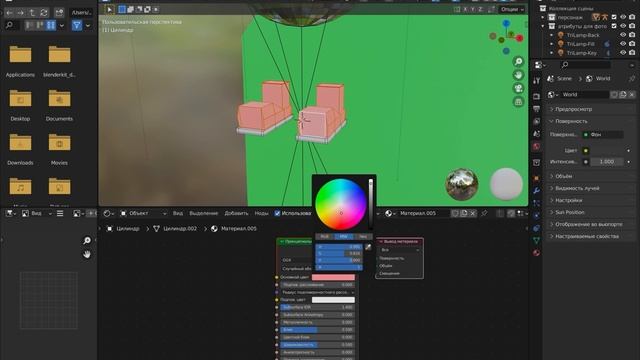Viewport: 640px width, 360px height.
Task: Click the Основной цвет pink color swatch
Action: tap(333, 277)
